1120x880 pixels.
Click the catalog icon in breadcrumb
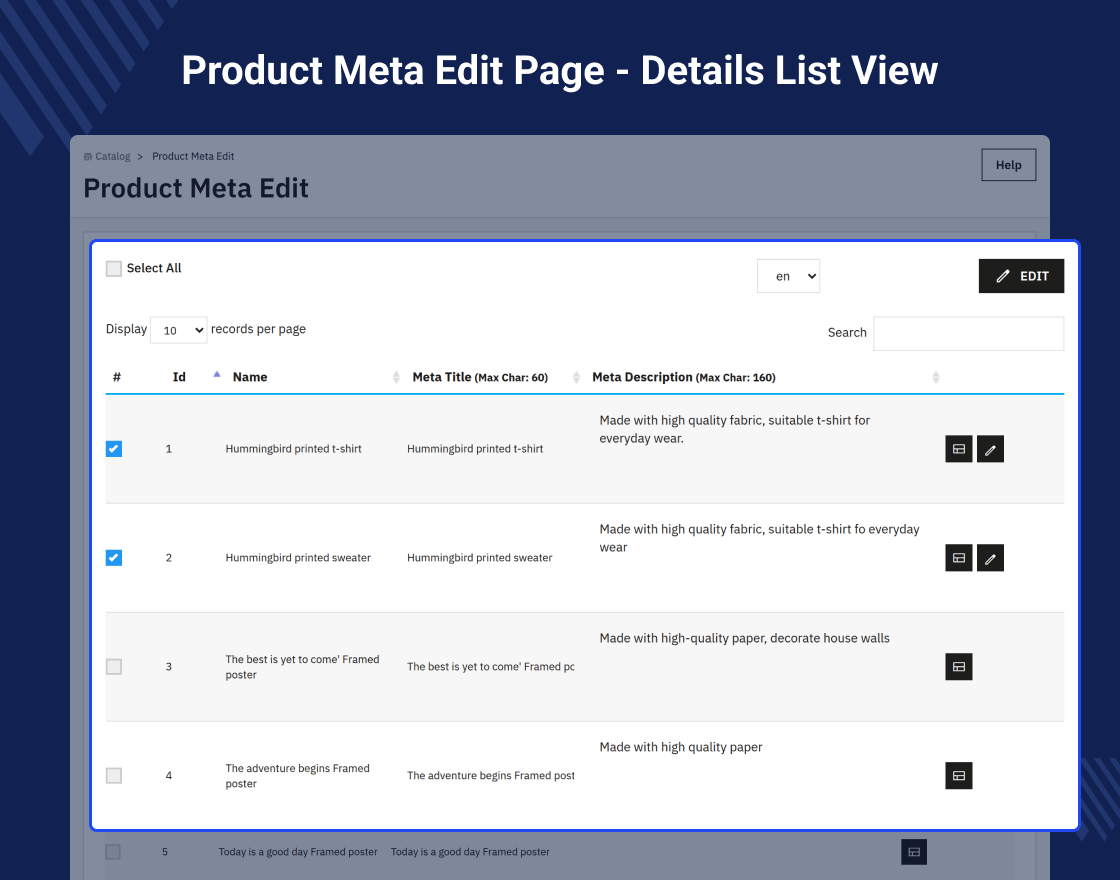[88, 156]
